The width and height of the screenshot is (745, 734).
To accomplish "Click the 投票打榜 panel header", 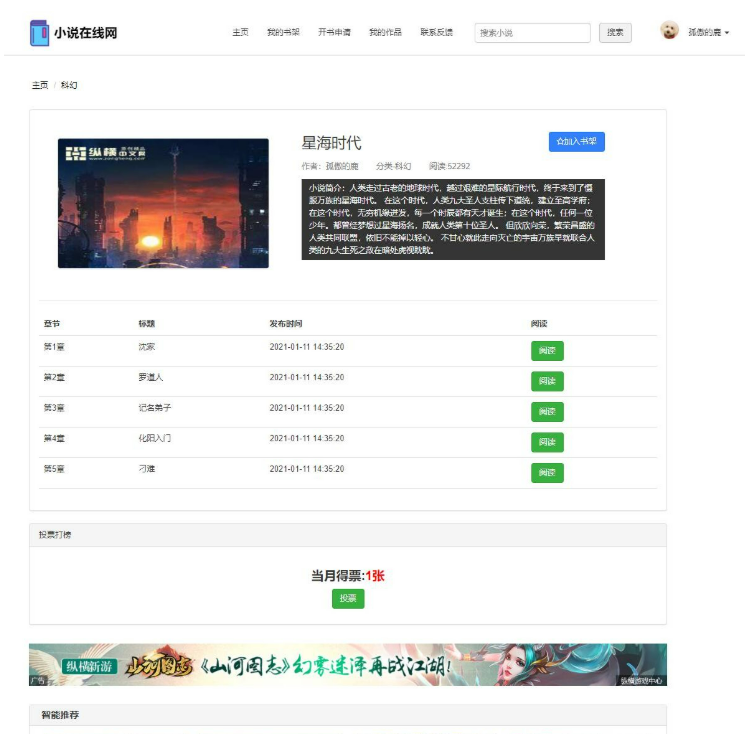I will pyautogui.click(x=348, y=535).
